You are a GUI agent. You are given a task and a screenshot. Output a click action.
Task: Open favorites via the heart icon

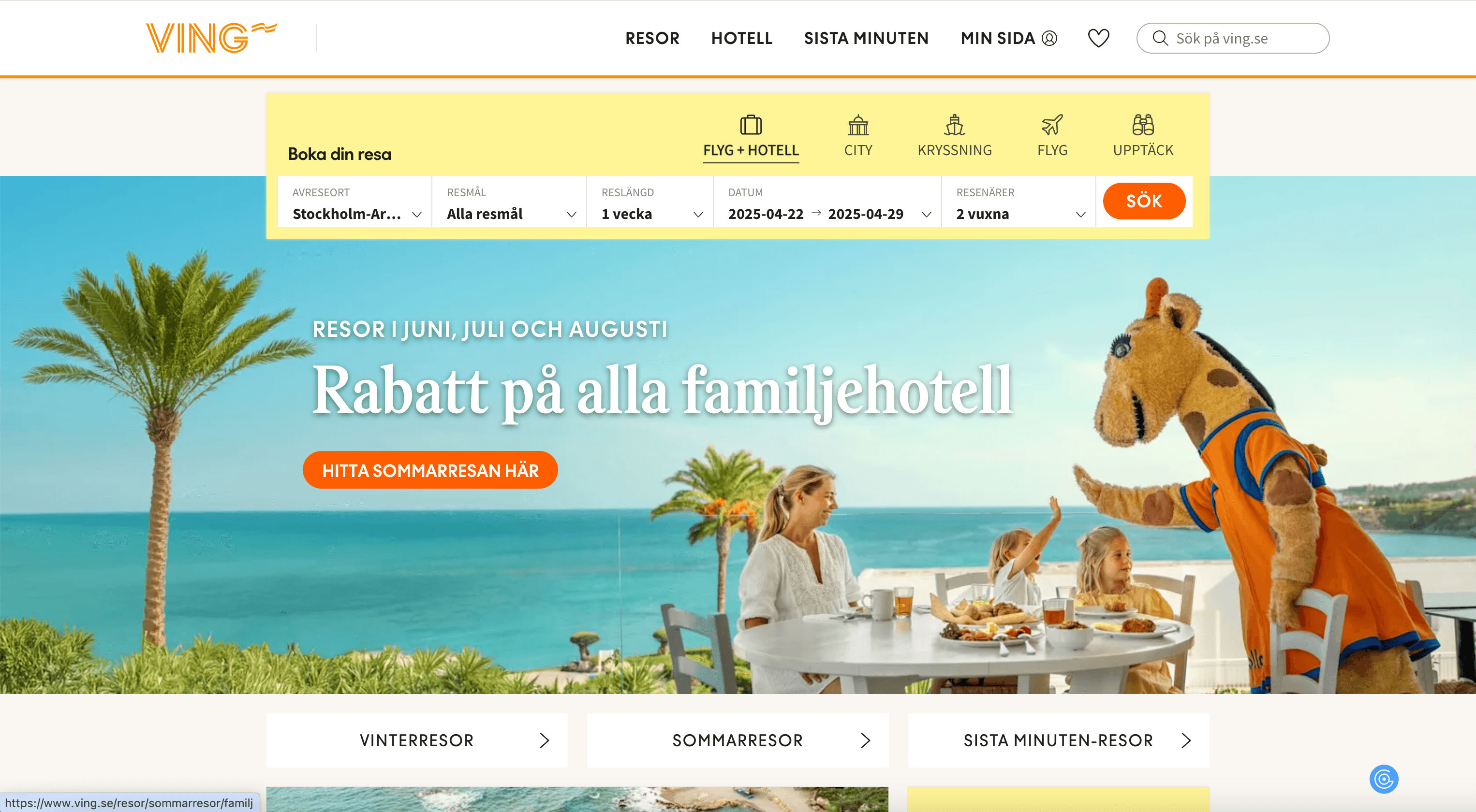1098,38
